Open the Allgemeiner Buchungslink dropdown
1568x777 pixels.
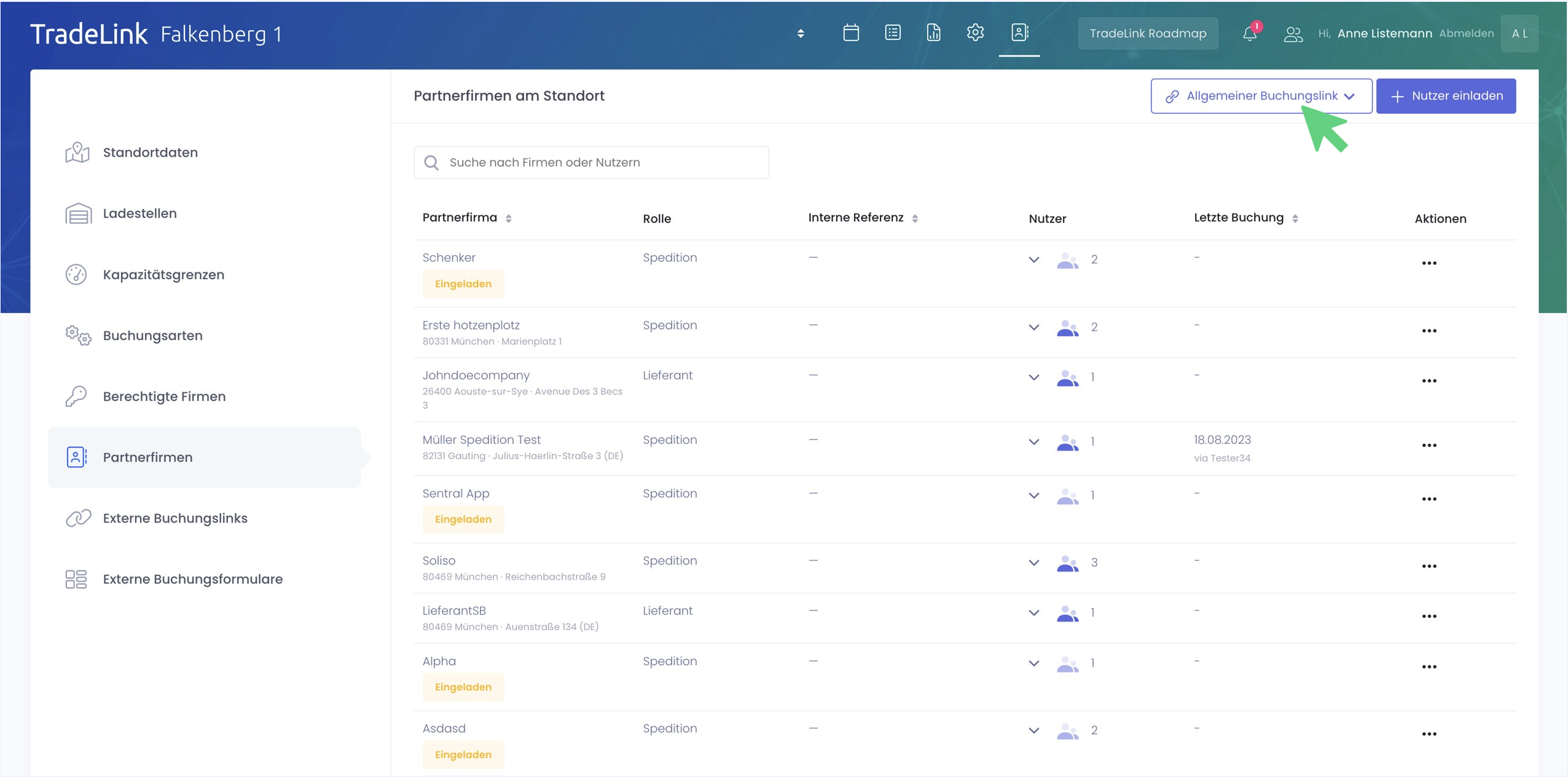1261,96
